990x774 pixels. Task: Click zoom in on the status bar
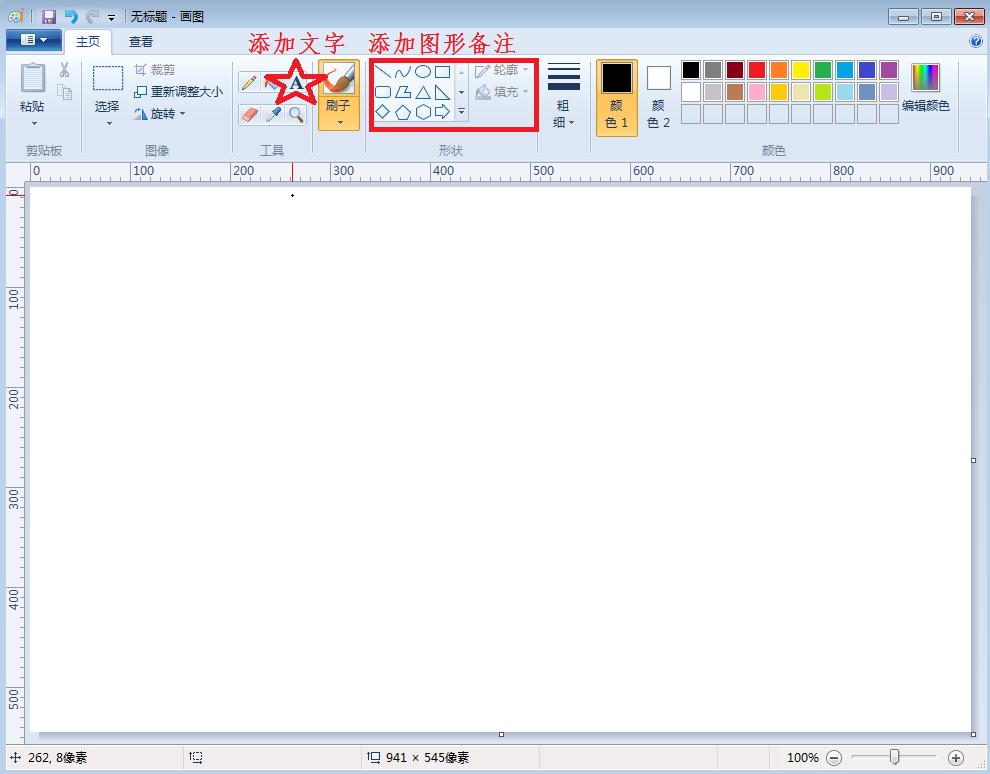pos(955,757)
